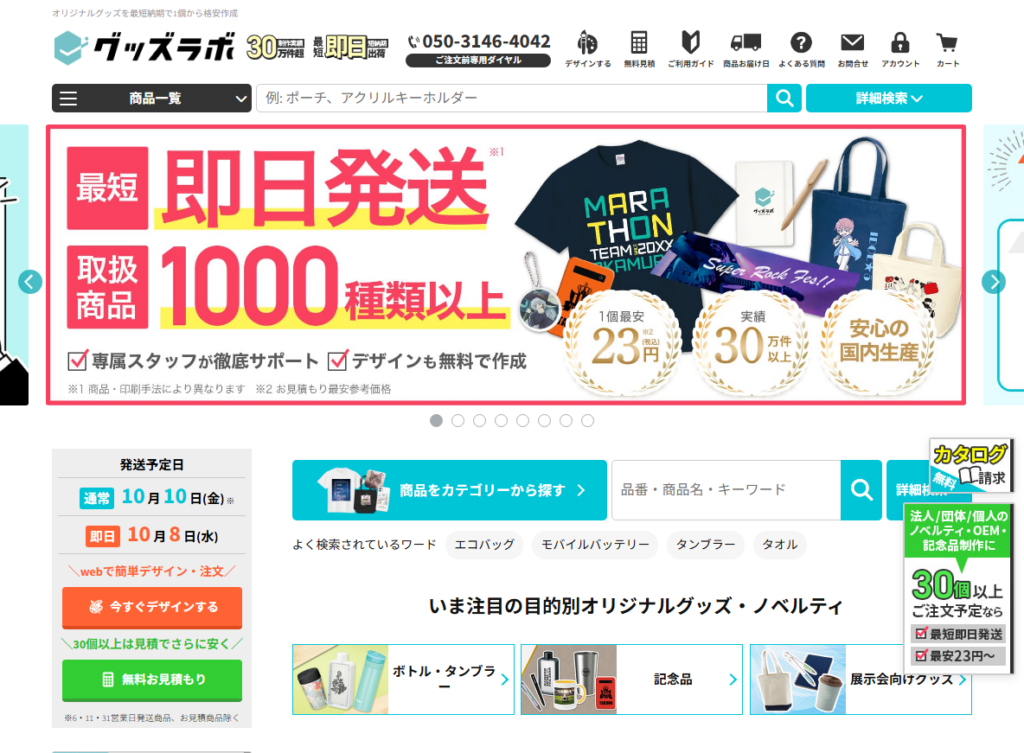The height and width of the screenshot is (753, 1024).
Task: Click the top search magnifier button
Action: 784,98
